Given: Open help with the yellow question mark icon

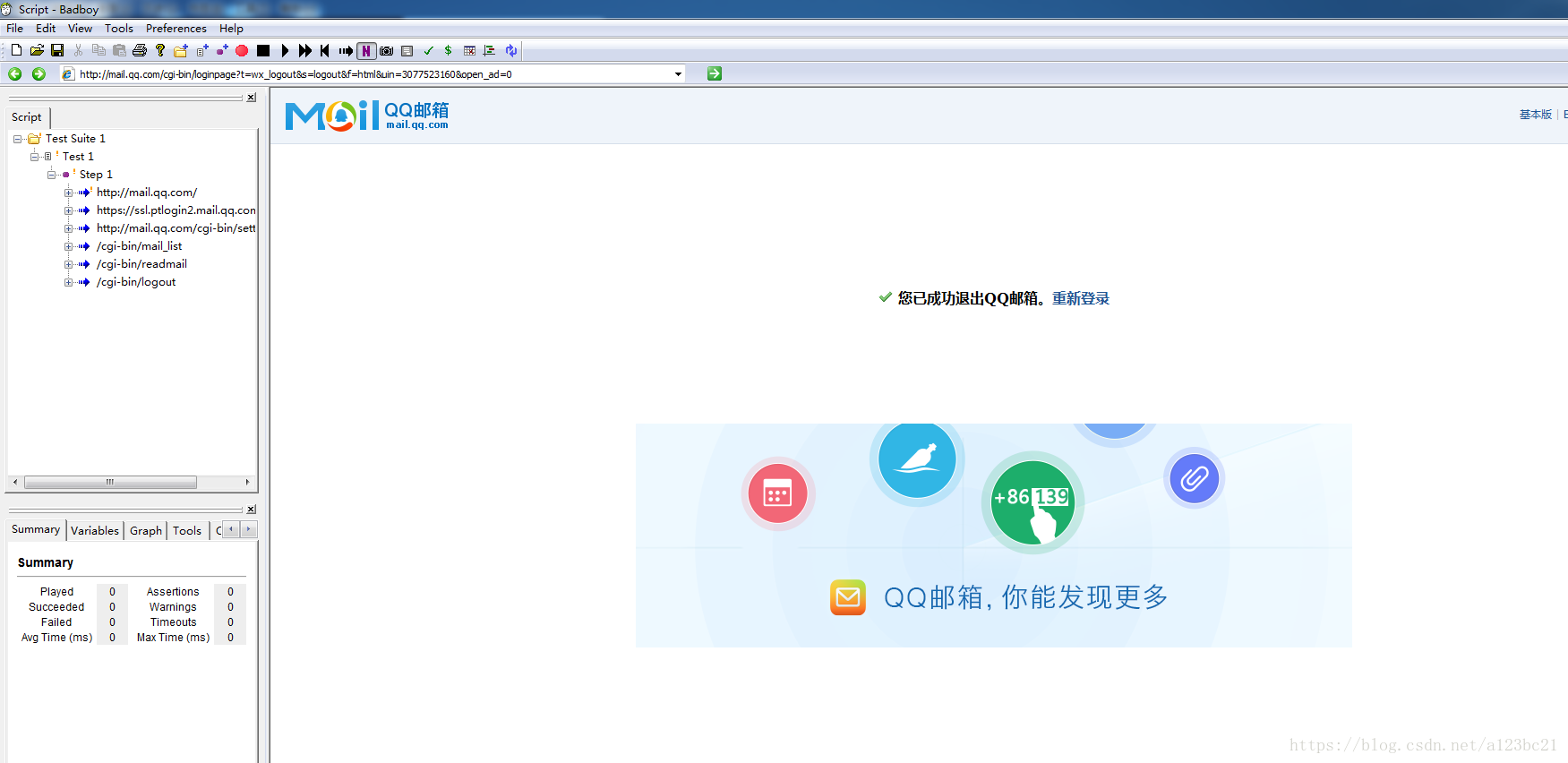Looking at the screenshot, I should [x=160, y=50].
